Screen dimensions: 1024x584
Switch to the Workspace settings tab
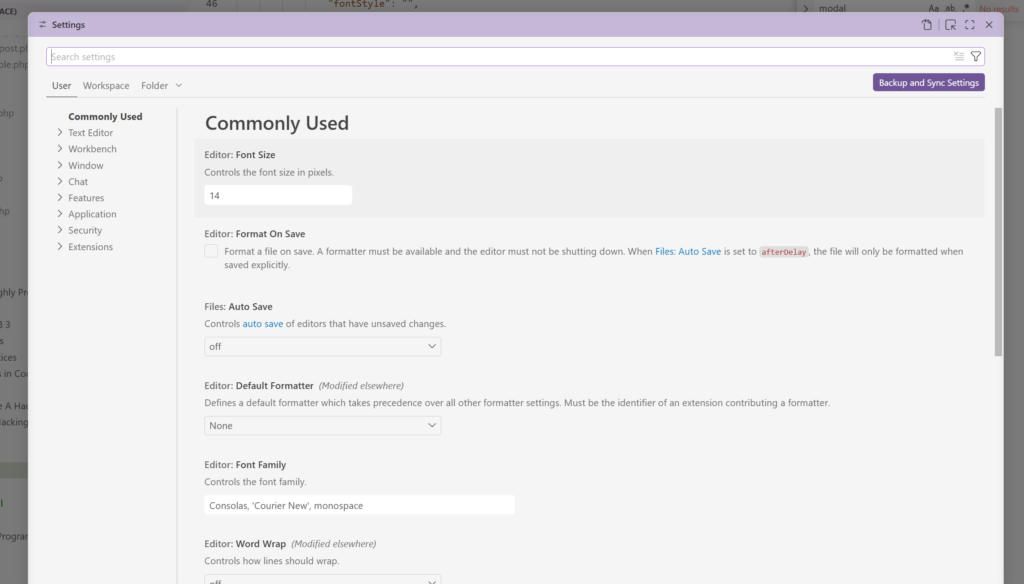(106, 86)
